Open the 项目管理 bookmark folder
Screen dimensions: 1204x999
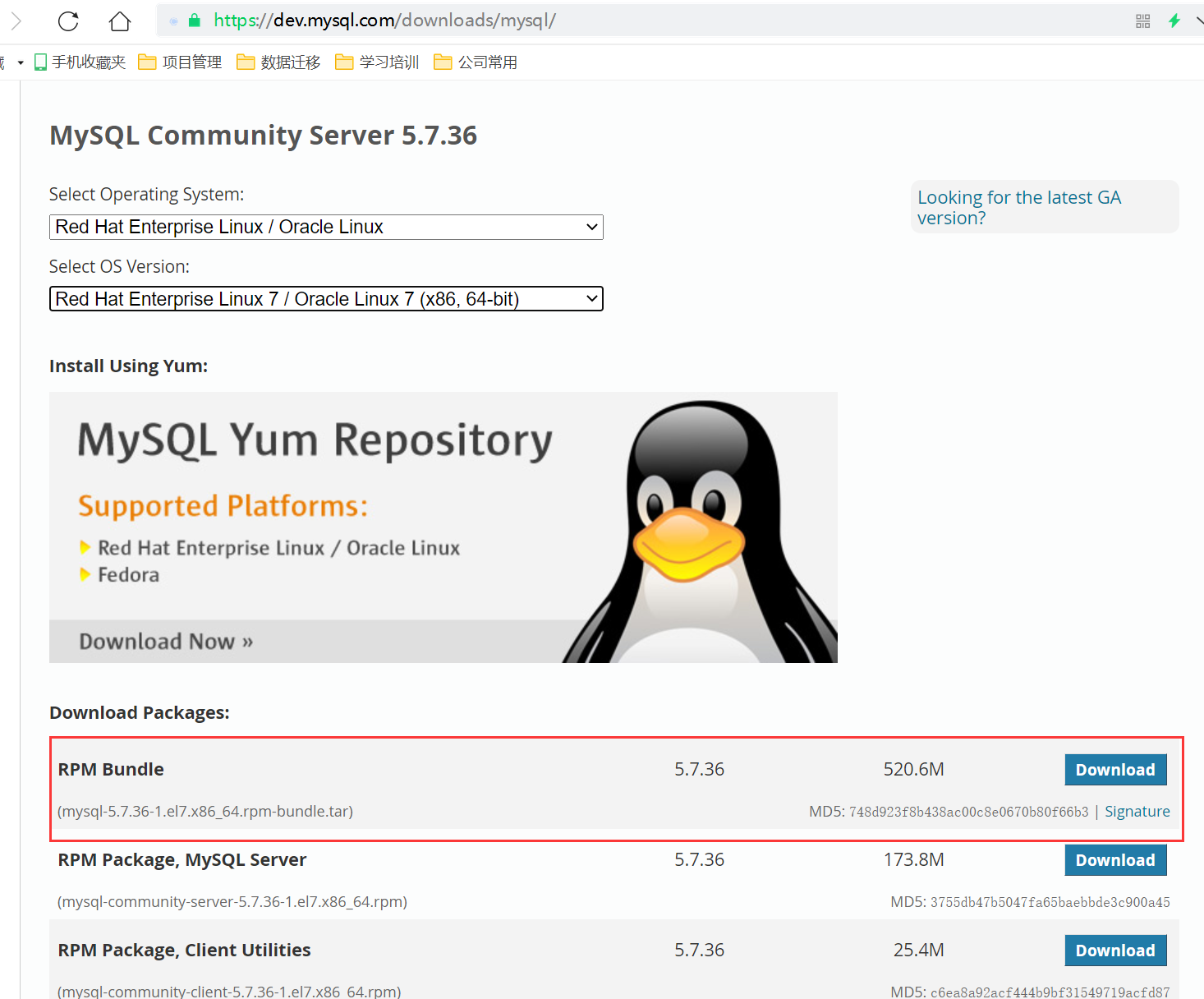click(x=180, y=62)
